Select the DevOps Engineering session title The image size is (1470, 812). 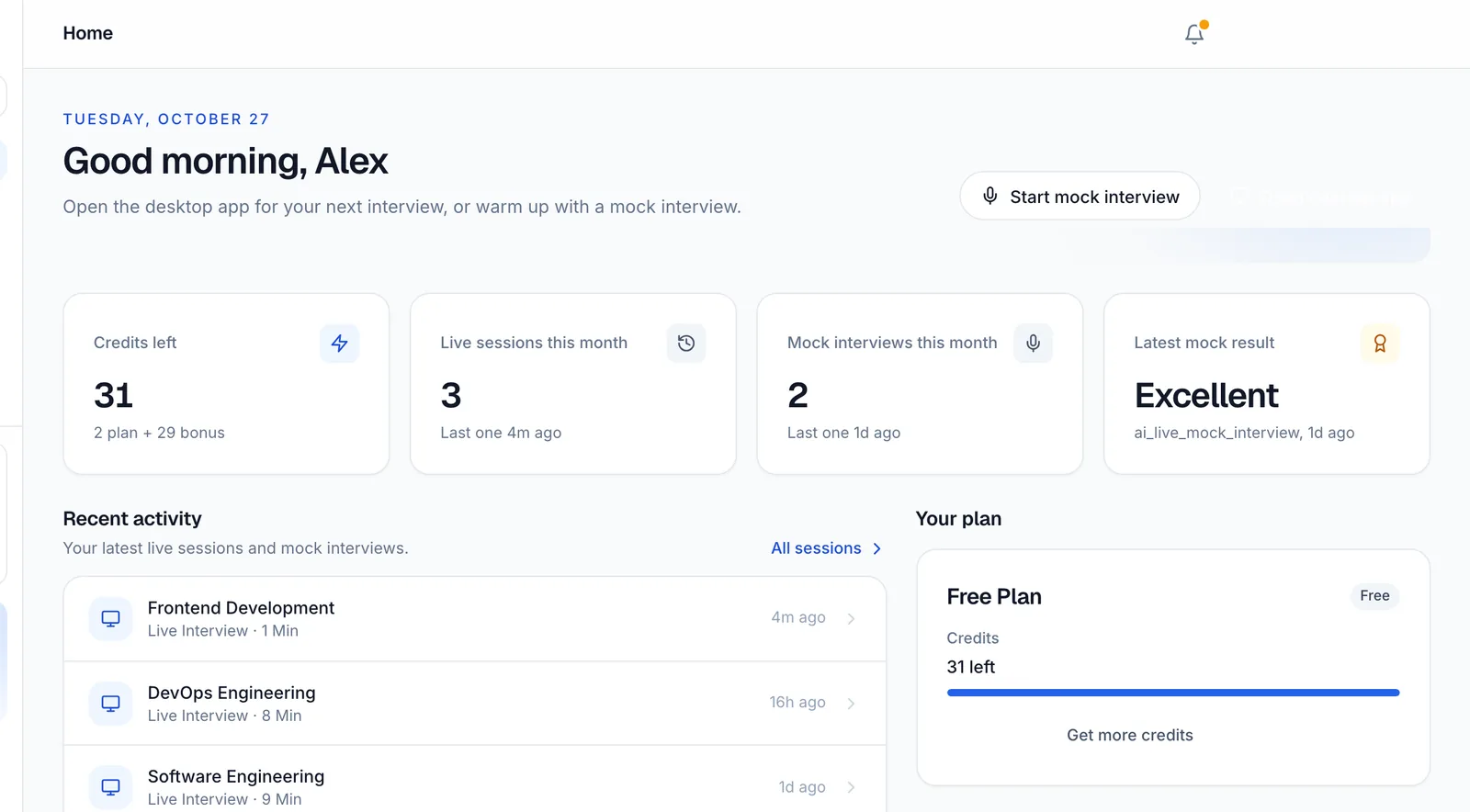tap(232, 693)
